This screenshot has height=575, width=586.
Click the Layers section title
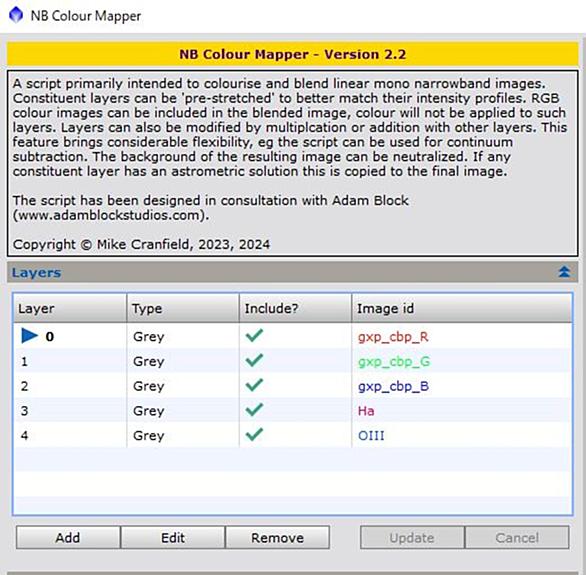(x=36, y=273)
